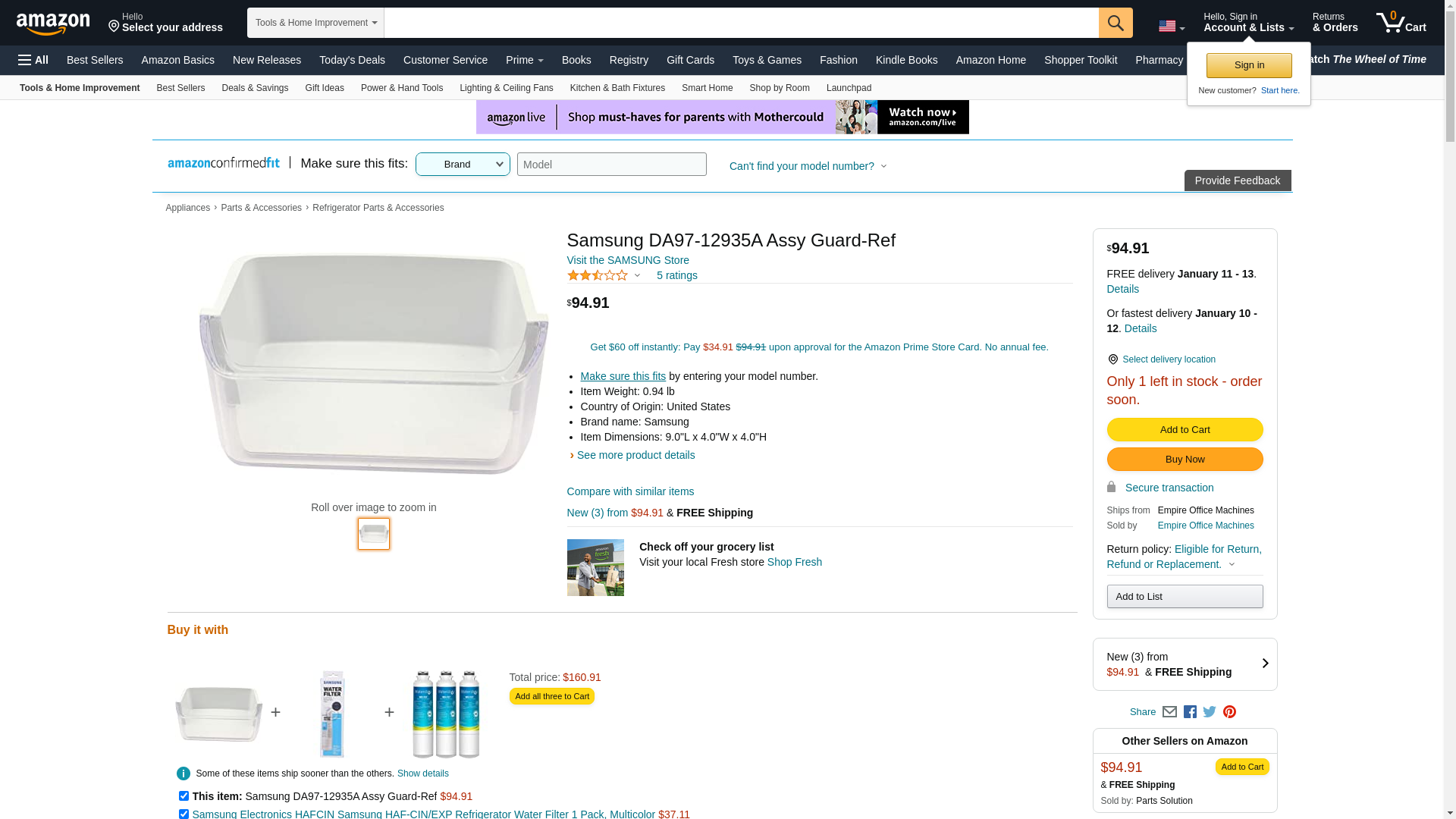Select the product image thumbnail
Screen dimensions: 1456x819
374,534
